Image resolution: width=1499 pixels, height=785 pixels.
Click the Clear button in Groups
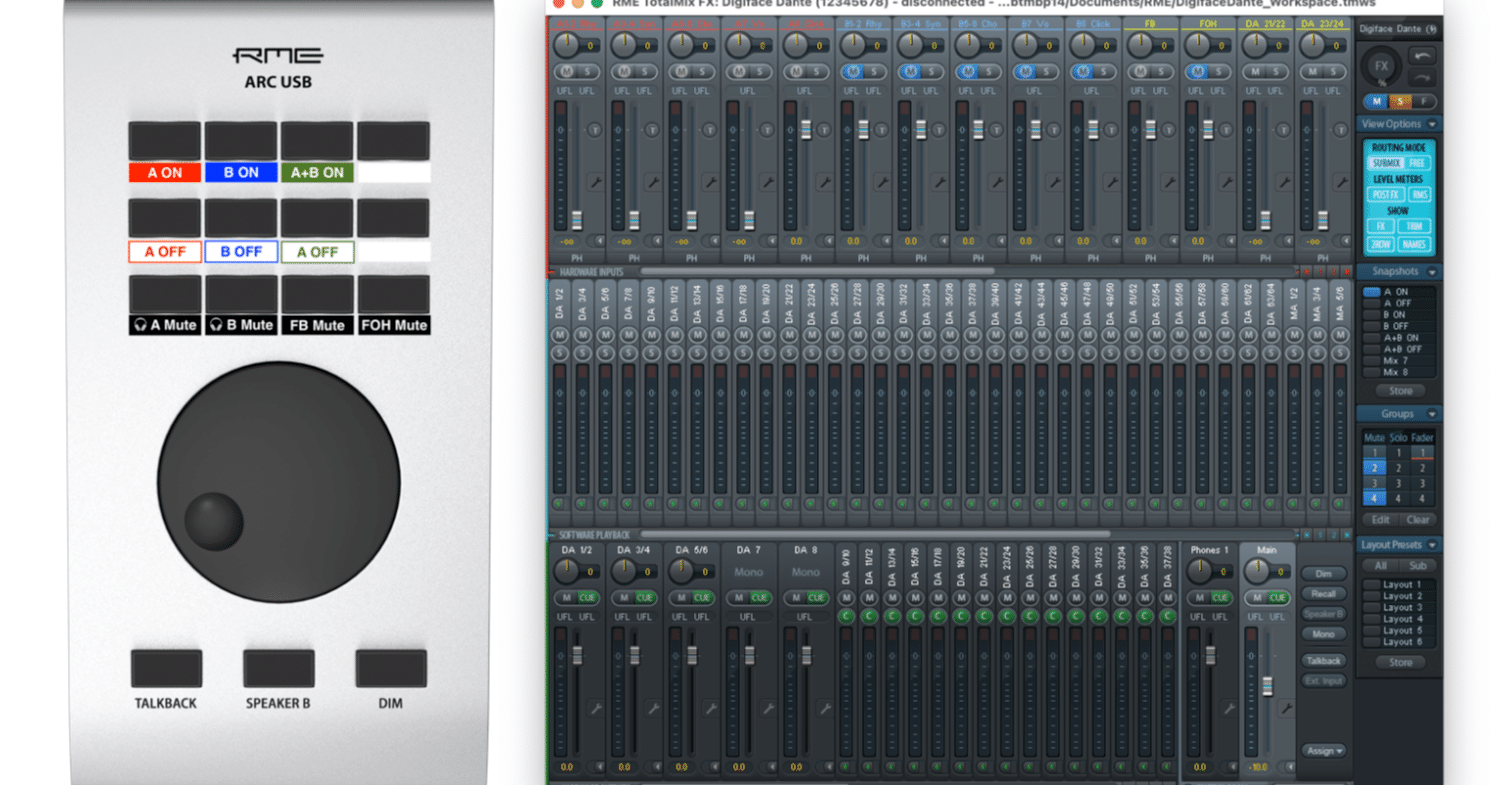[x=1418, y=520]
